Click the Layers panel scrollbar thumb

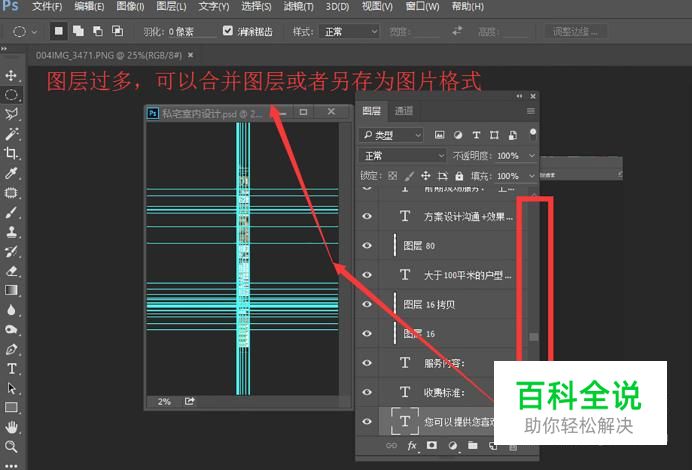click(534, 337)
